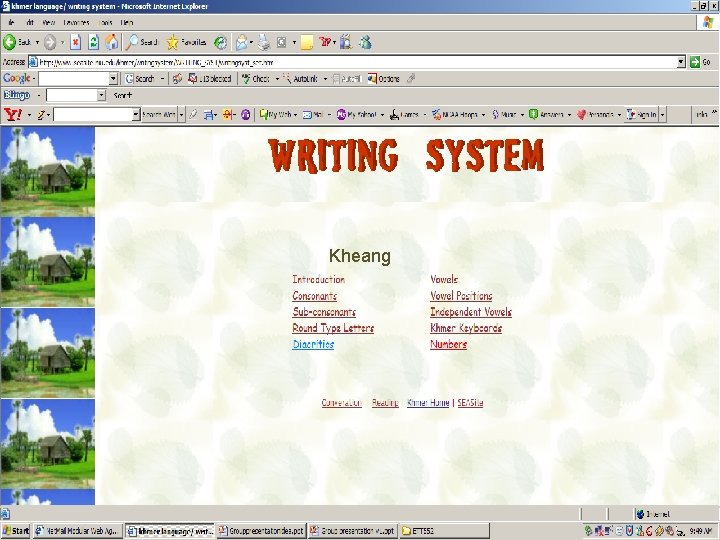The image size is (720, 540).
Task: Click the Forward arrow button
Action: [x=50, y=43]
